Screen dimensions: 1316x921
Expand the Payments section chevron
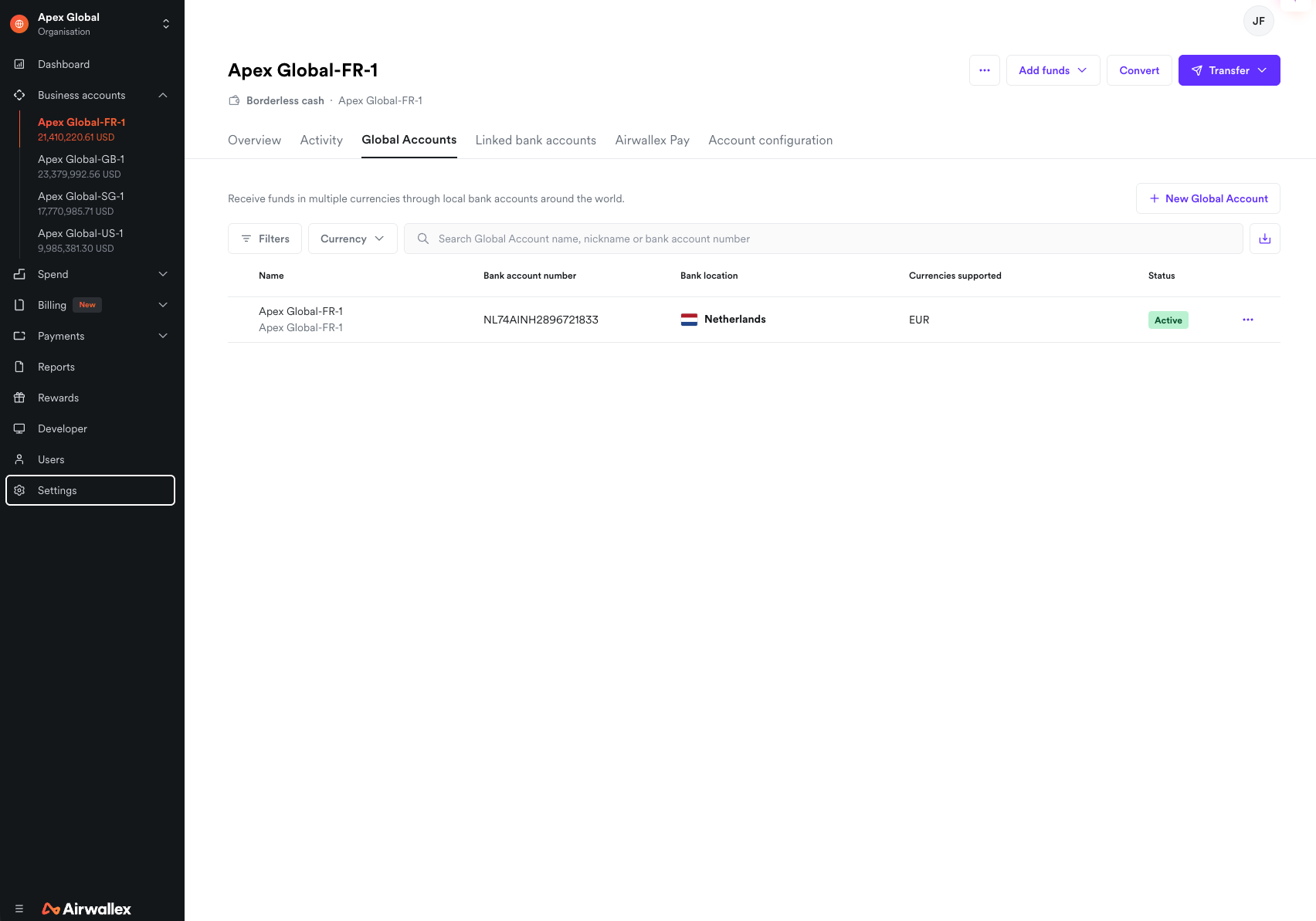tap(163, 336)
